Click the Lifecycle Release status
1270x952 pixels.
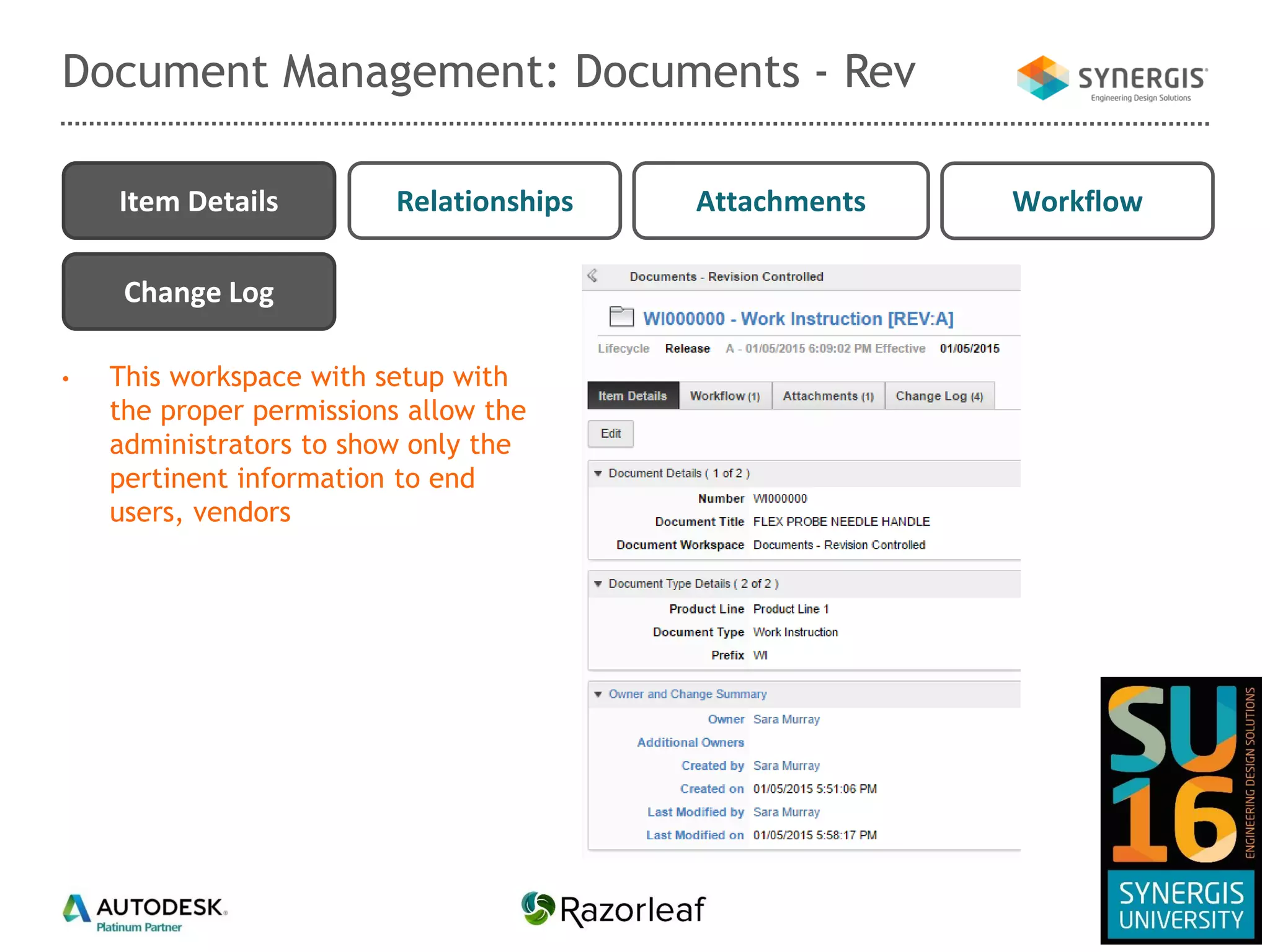[687, 348]
